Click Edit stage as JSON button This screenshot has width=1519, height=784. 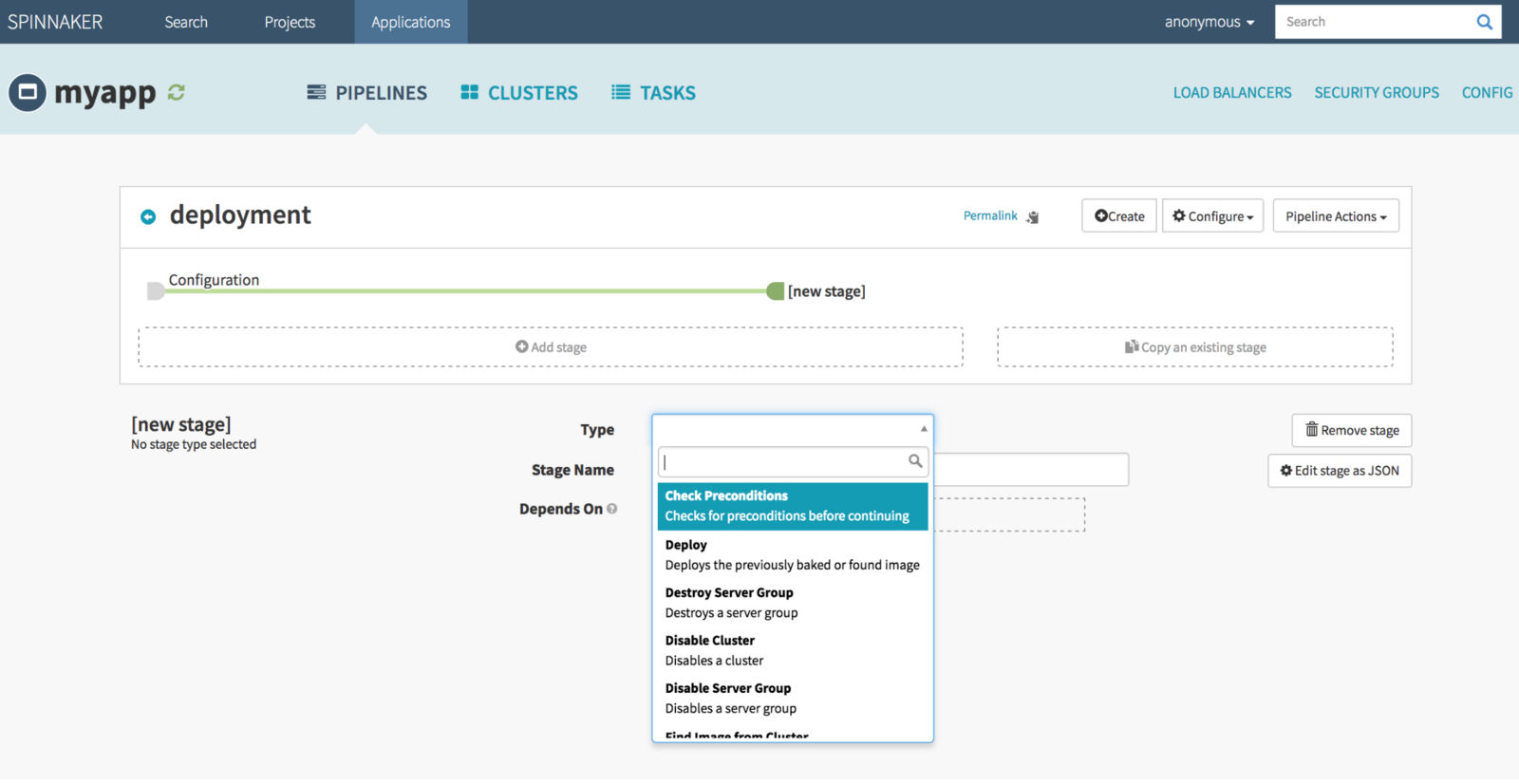(x=1340, y=471)
